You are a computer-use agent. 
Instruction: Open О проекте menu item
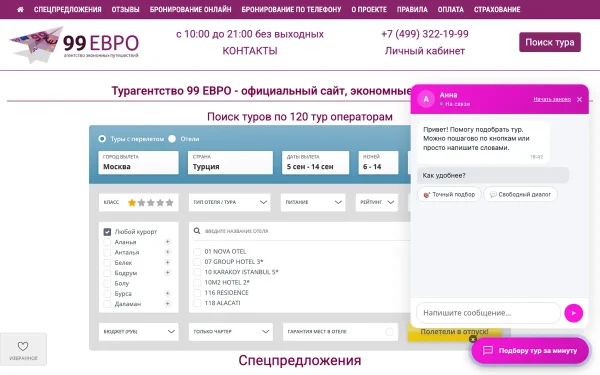pyautogui.click(x=369, y=10)
